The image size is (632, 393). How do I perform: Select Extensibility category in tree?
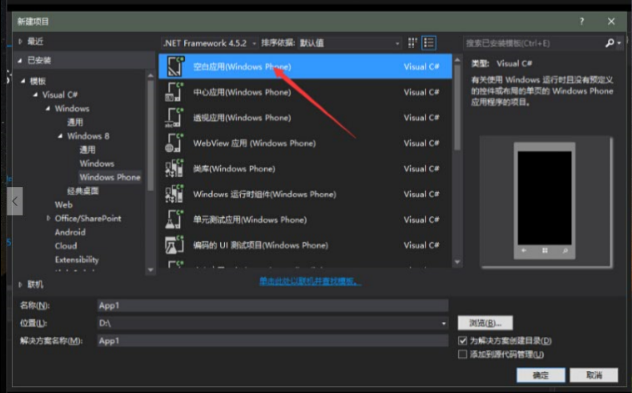pyautogui.click(x=77, y=259)
